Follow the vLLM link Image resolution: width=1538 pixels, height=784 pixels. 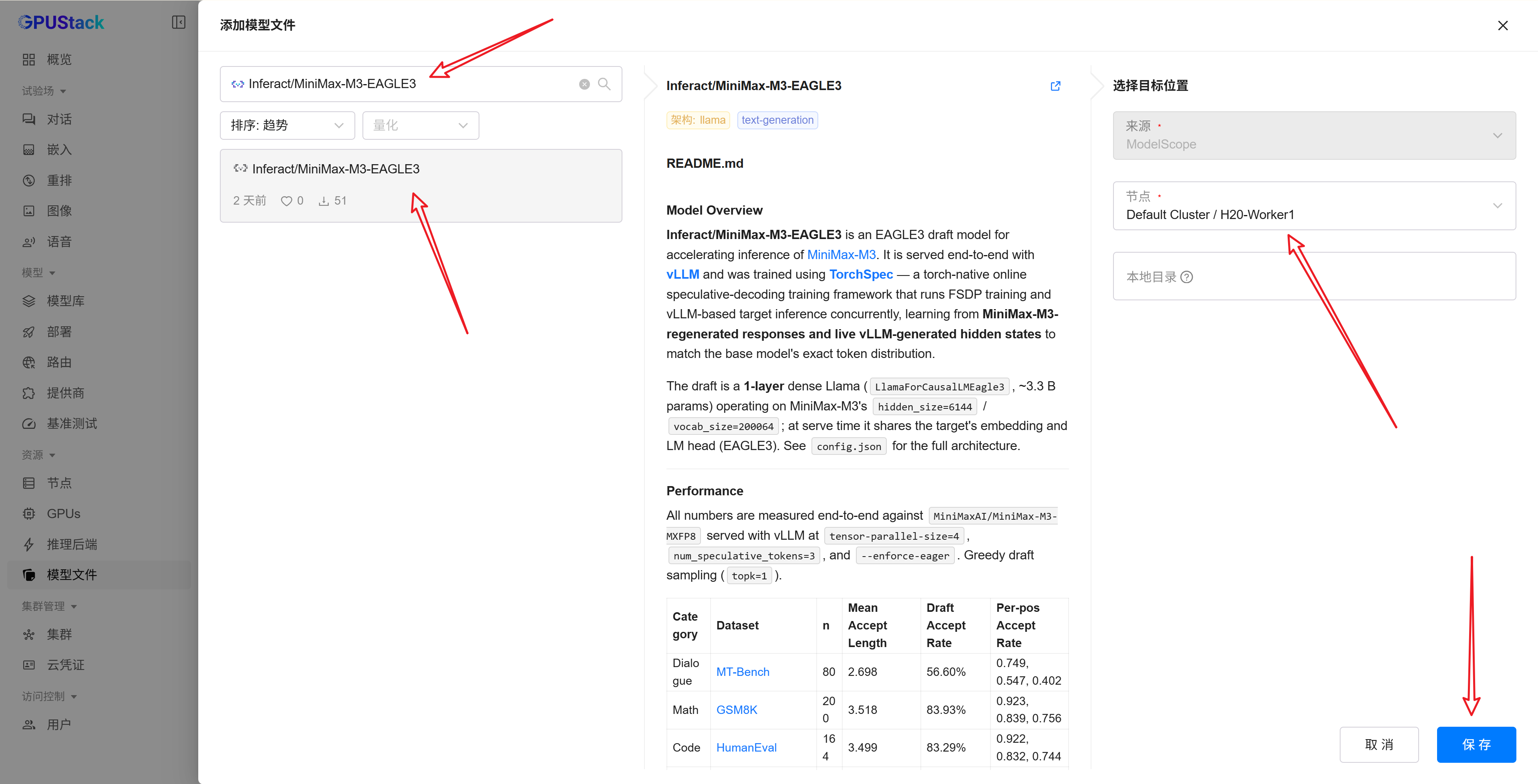pyautogui.click(x=682, y=275)
